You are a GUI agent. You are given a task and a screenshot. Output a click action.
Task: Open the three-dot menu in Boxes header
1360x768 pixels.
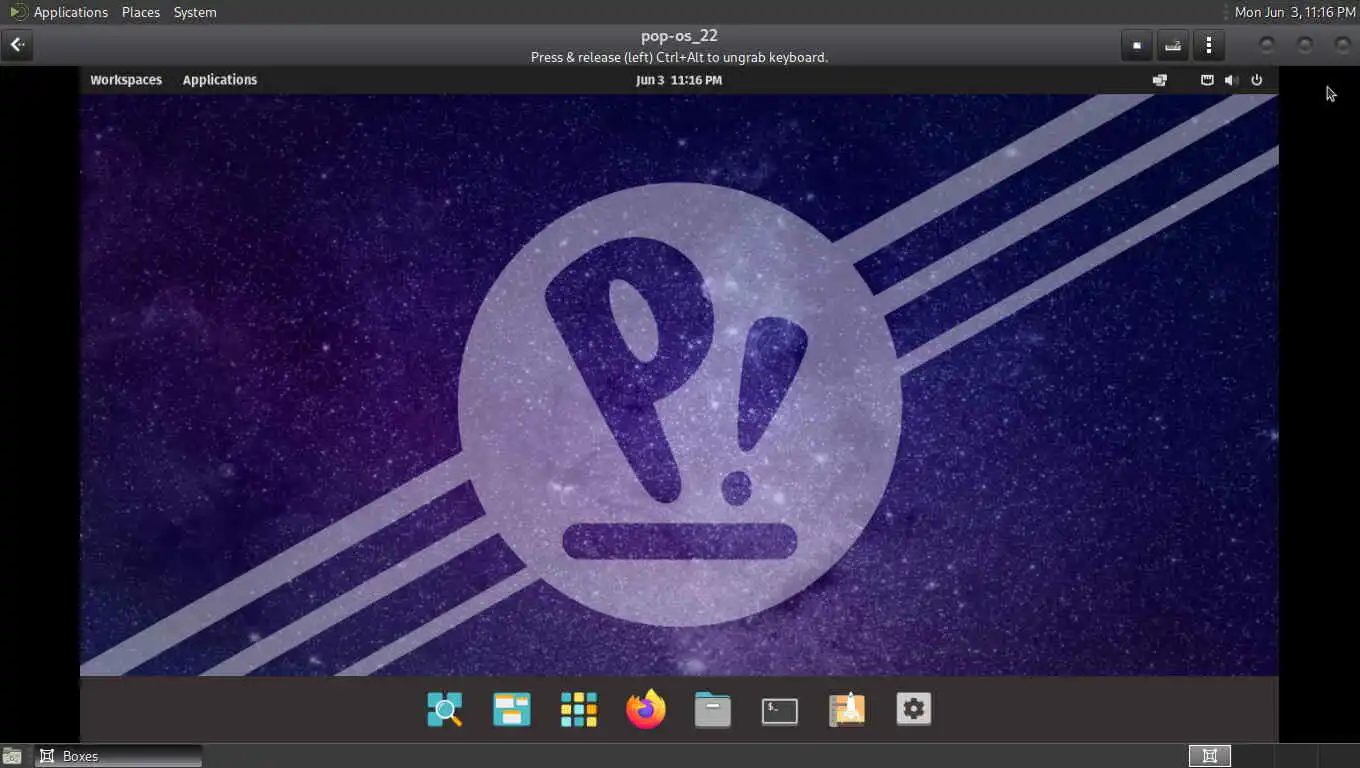(x=1209, y=45)
